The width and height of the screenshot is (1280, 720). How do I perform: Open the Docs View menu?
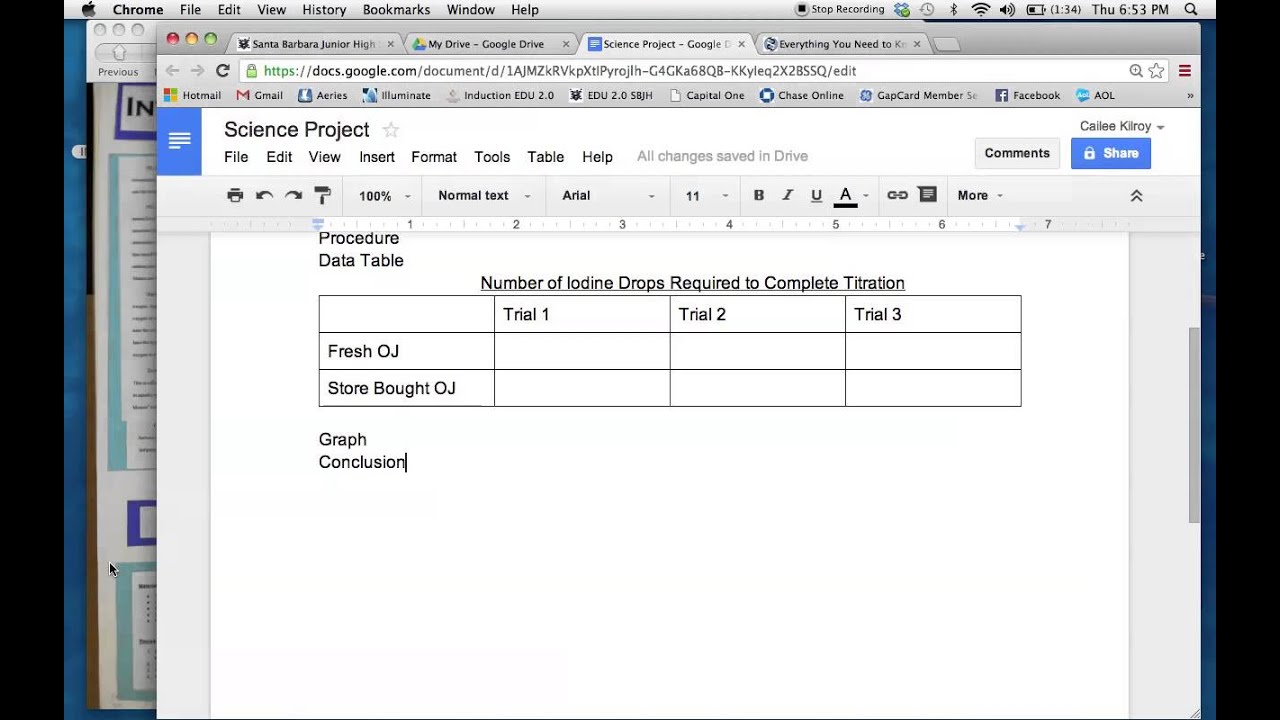[x=324, y=157]
